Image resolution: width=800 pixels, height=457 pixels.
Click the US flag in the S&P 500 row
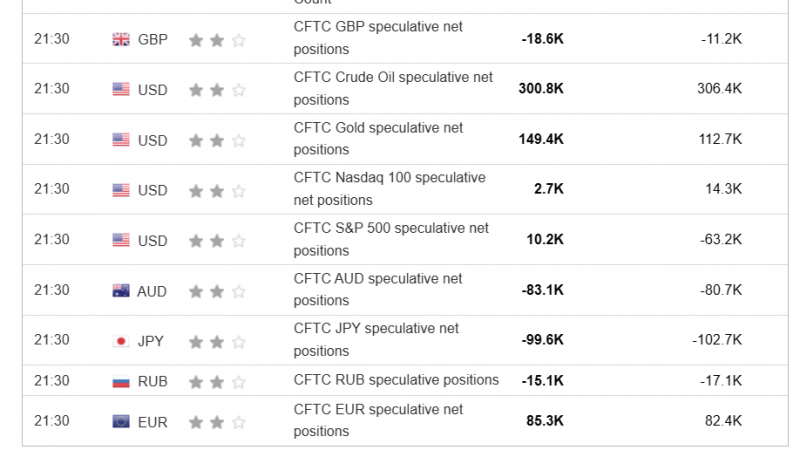[x=121, y=240]
